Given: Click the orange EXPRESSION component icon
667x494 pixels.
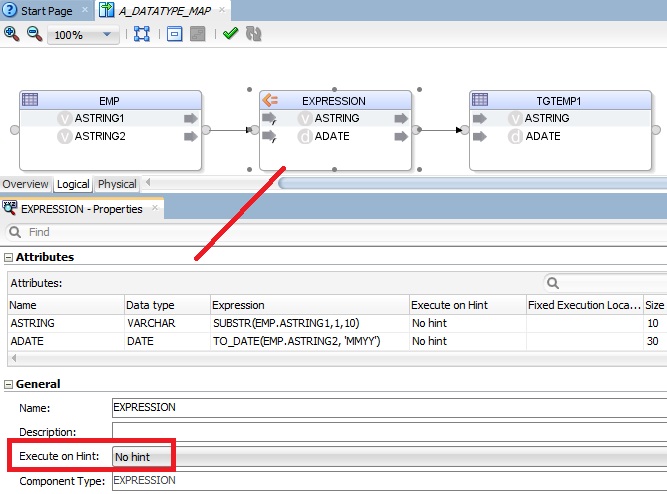Looking at the screenshot, I should (x=270, y=100).
